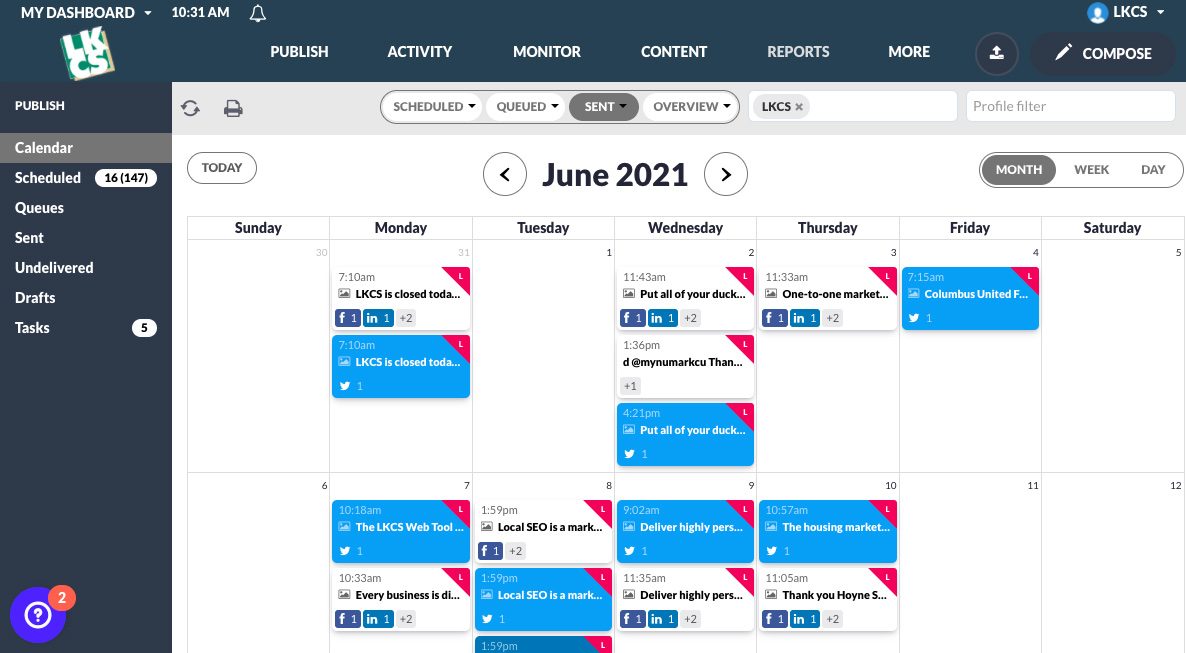Remove the LKCS filter tag
The image size is (1186, 653).
pos(799,107)
